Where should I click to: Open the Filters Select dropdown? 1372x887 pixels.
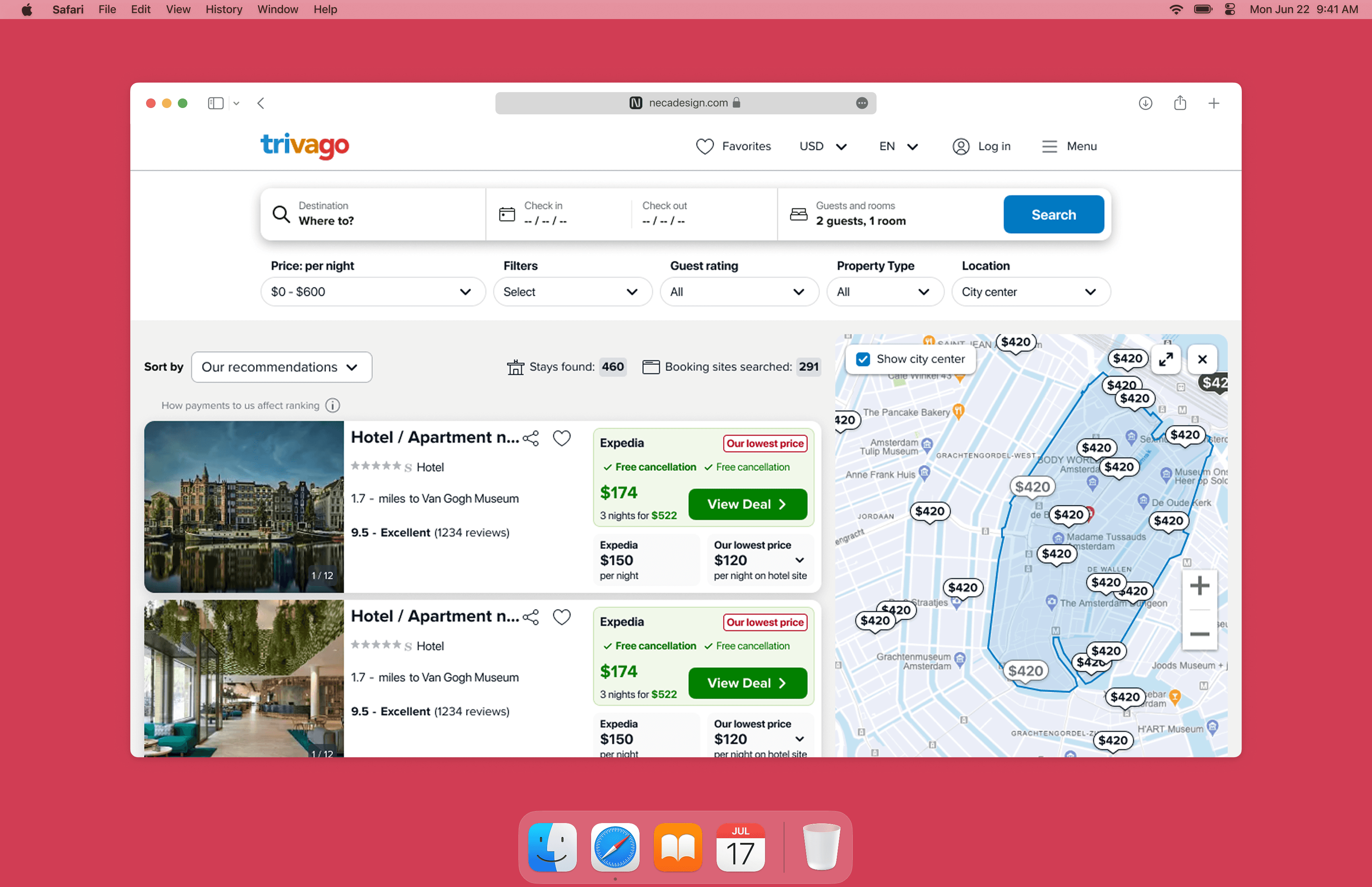[x=572, y=292]
